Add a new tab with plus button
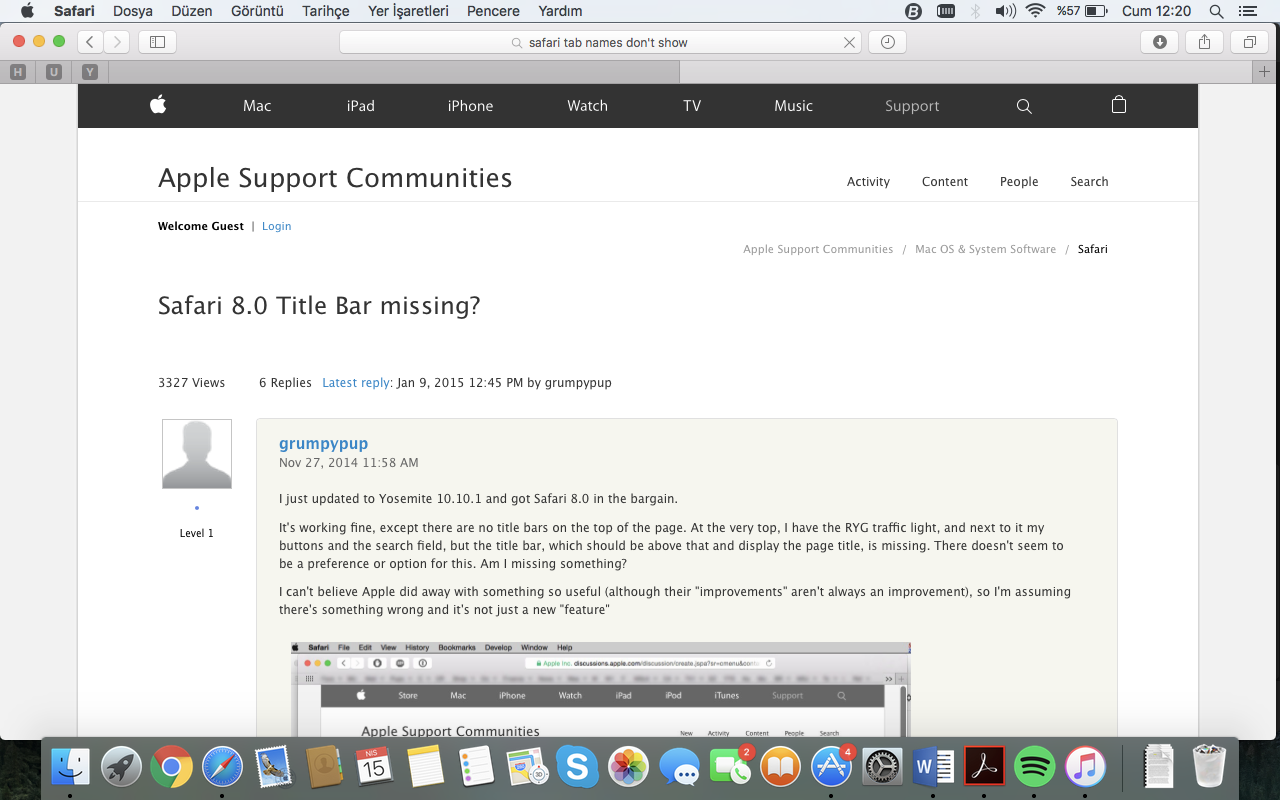1280x800 pixels. point(1265,72)
